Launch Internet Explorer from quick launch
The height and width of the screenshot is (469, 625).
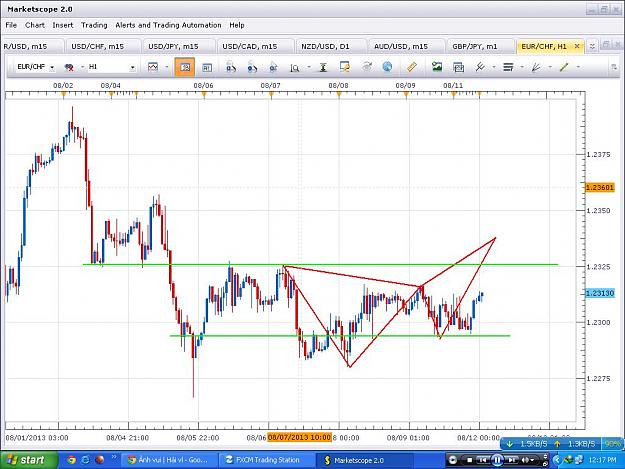pyautogui.click(x=85, y=460)
